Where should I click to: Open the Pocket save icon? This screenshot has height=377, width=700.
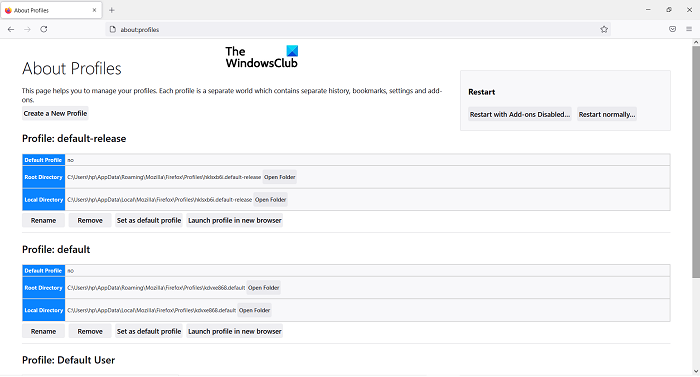coord(672,29)
